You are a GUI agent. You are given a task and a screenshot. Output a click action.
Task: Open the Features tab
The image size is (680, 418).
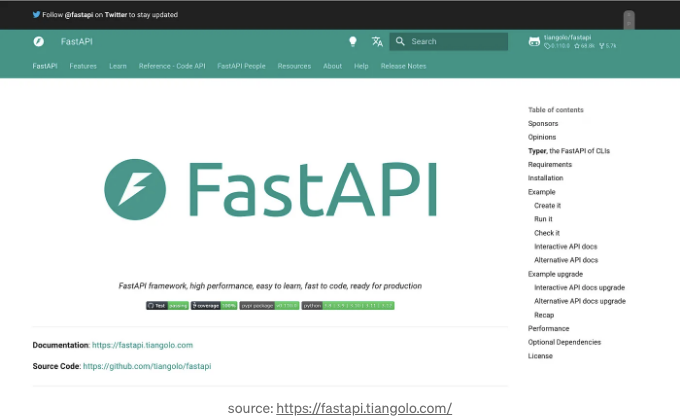point(83,66)
